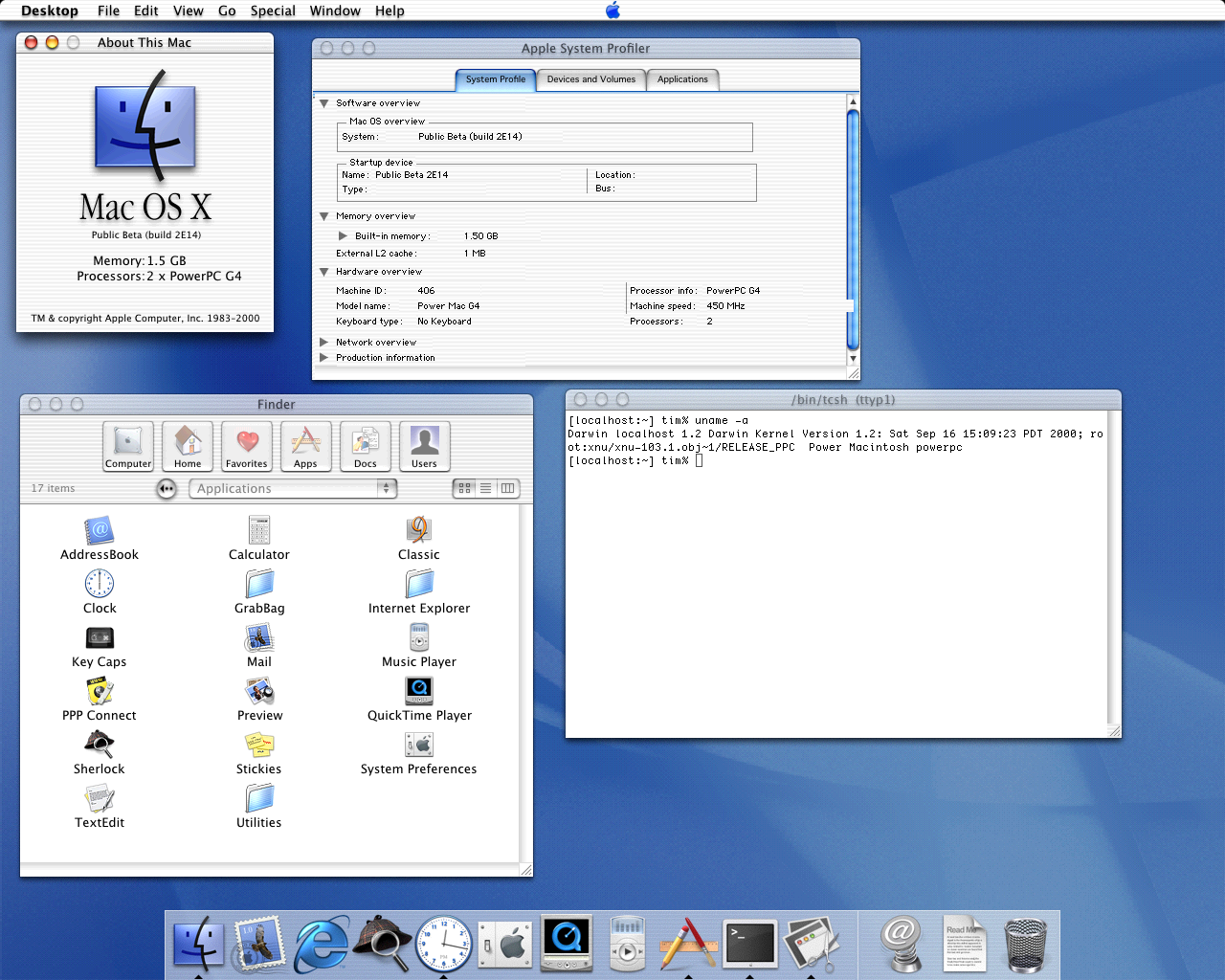Open the Help menu
Viewport: 1225px width, 980px height.
(x=390, y=11)
